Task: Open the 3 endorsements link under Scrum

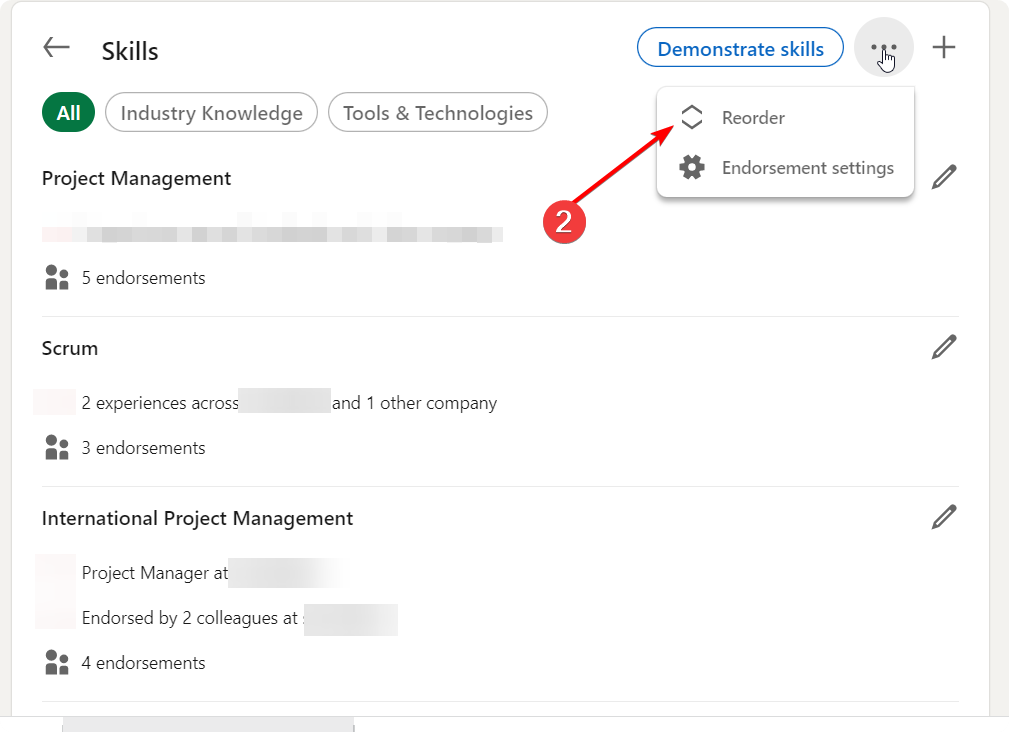Action: [143, 448]
